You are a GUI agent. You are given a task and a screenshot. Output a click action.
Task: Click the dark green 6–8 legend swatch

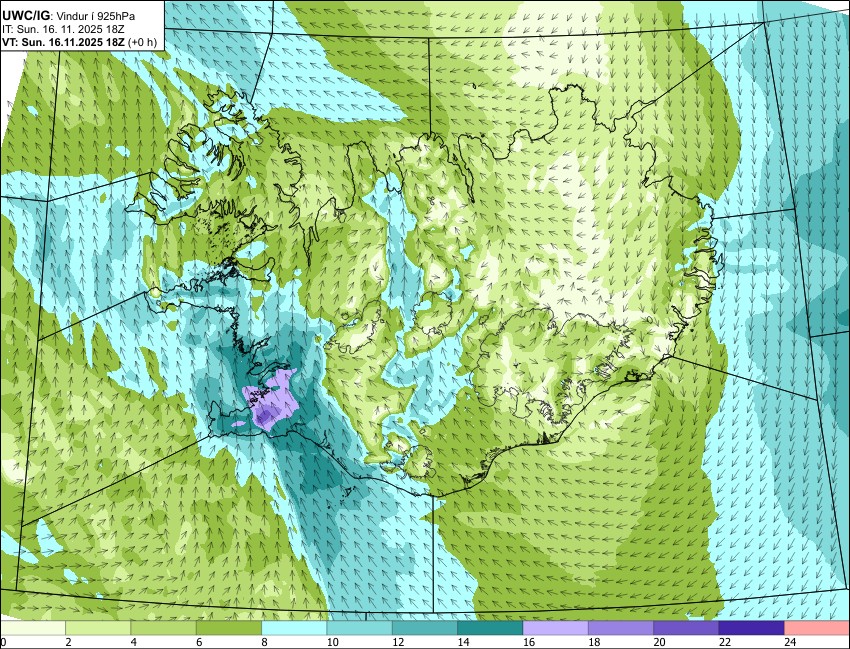(229, 628)
